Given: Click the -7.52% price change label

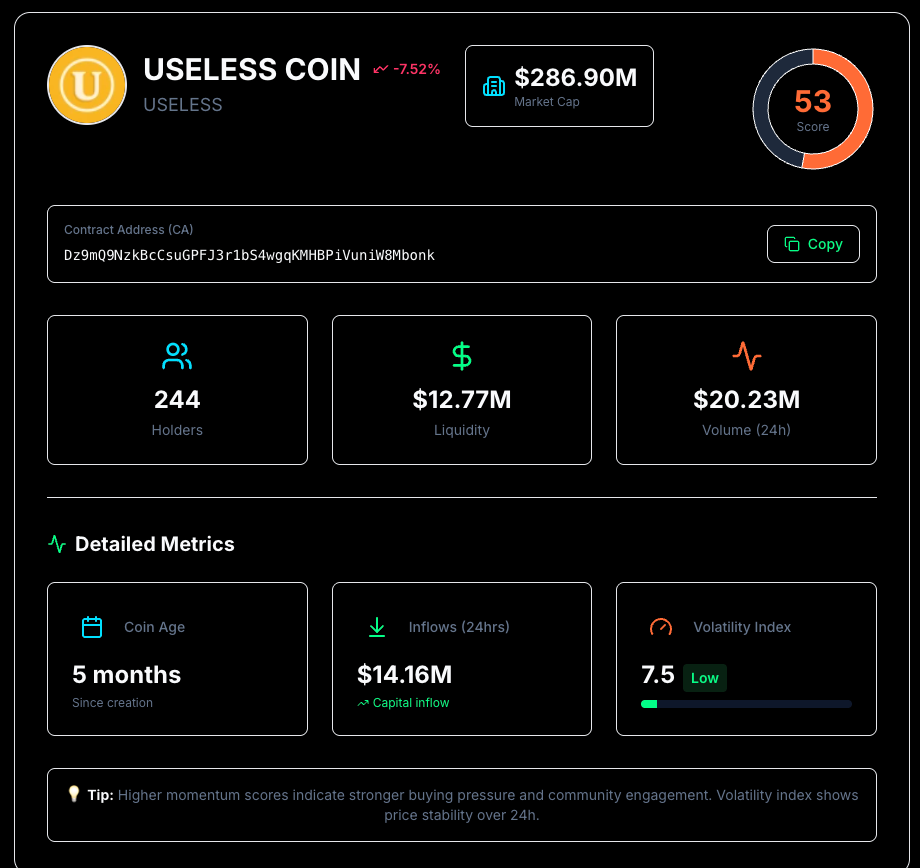Looking at the screenshot, I should pyautogui.click(x=416, y=69).
